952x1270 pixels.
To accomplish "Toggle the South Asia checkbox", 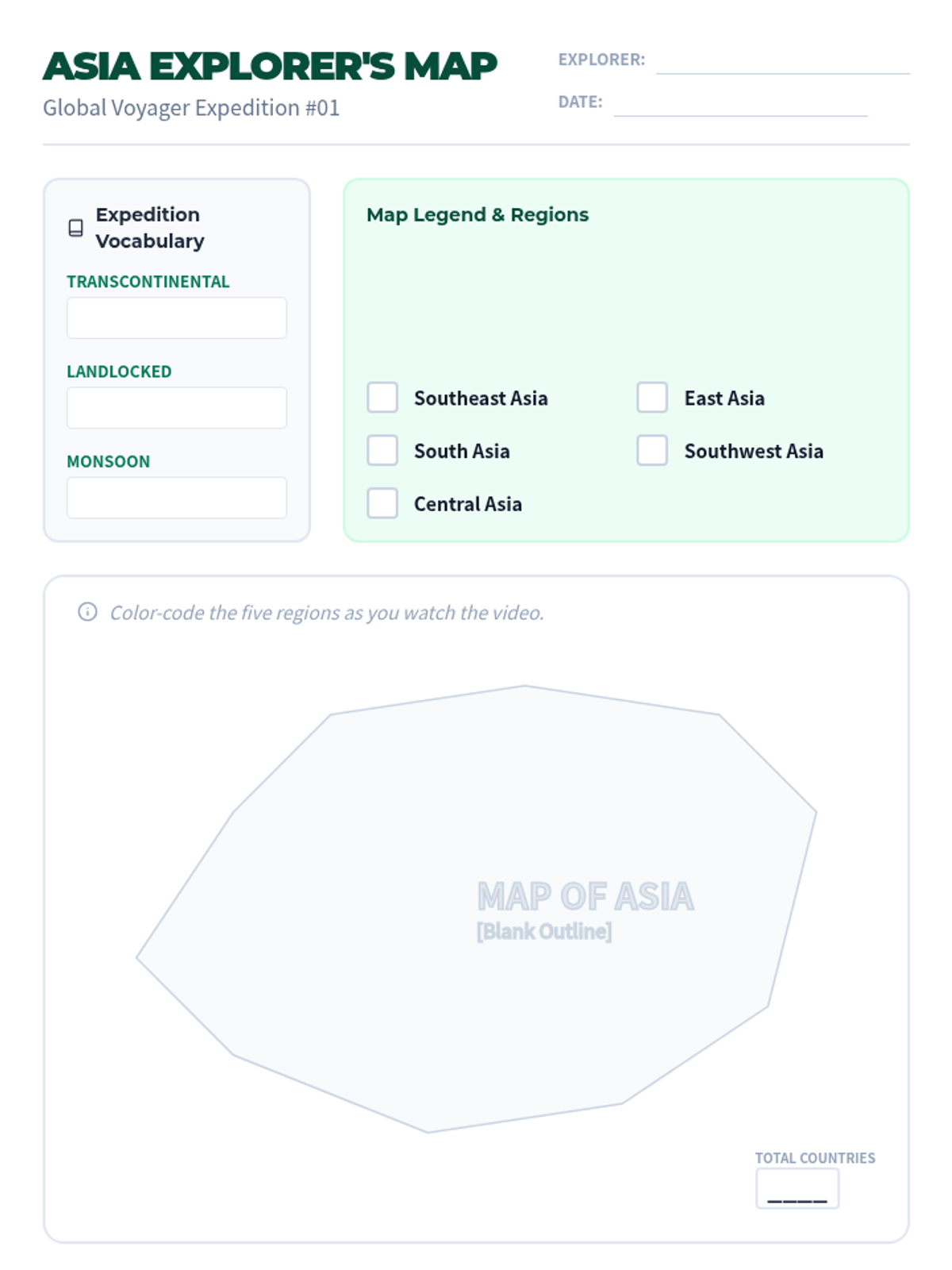I will (382, 451).
